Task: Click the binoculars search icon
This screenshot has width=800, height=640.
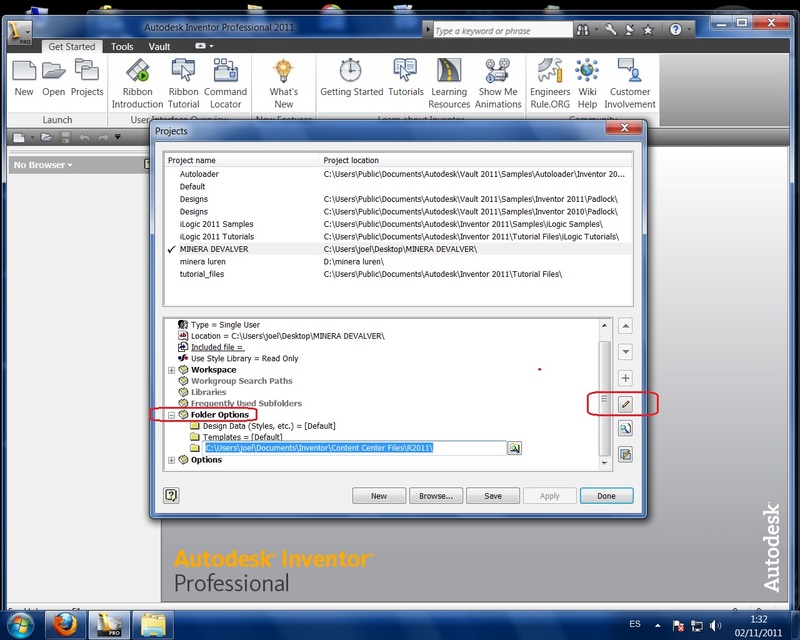Action: (583, 30)
